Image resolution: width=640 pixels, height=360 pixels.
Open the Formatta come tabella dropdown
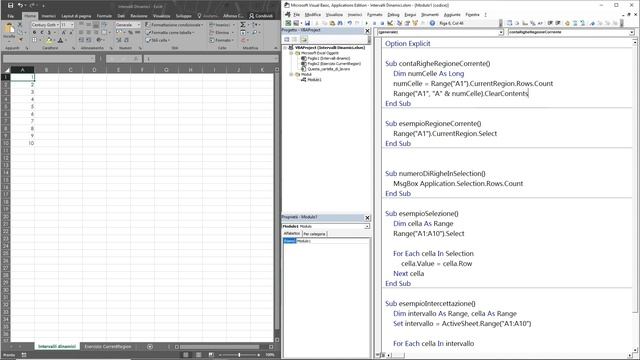tap(170, 33)
